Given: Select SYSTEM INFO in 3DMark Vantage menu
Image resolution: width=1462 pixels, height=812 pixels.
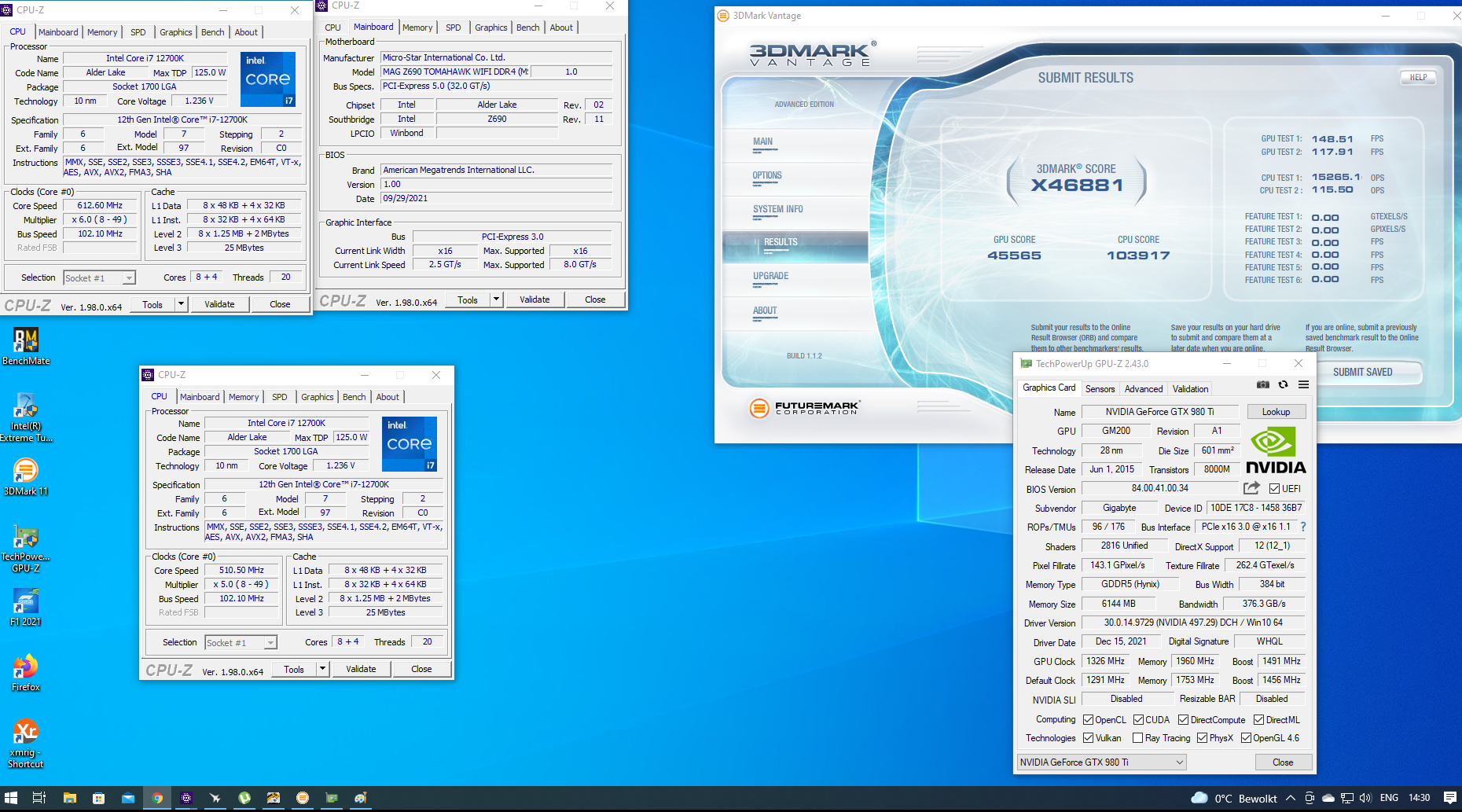Looking at the screenshot, I should 777,209.
